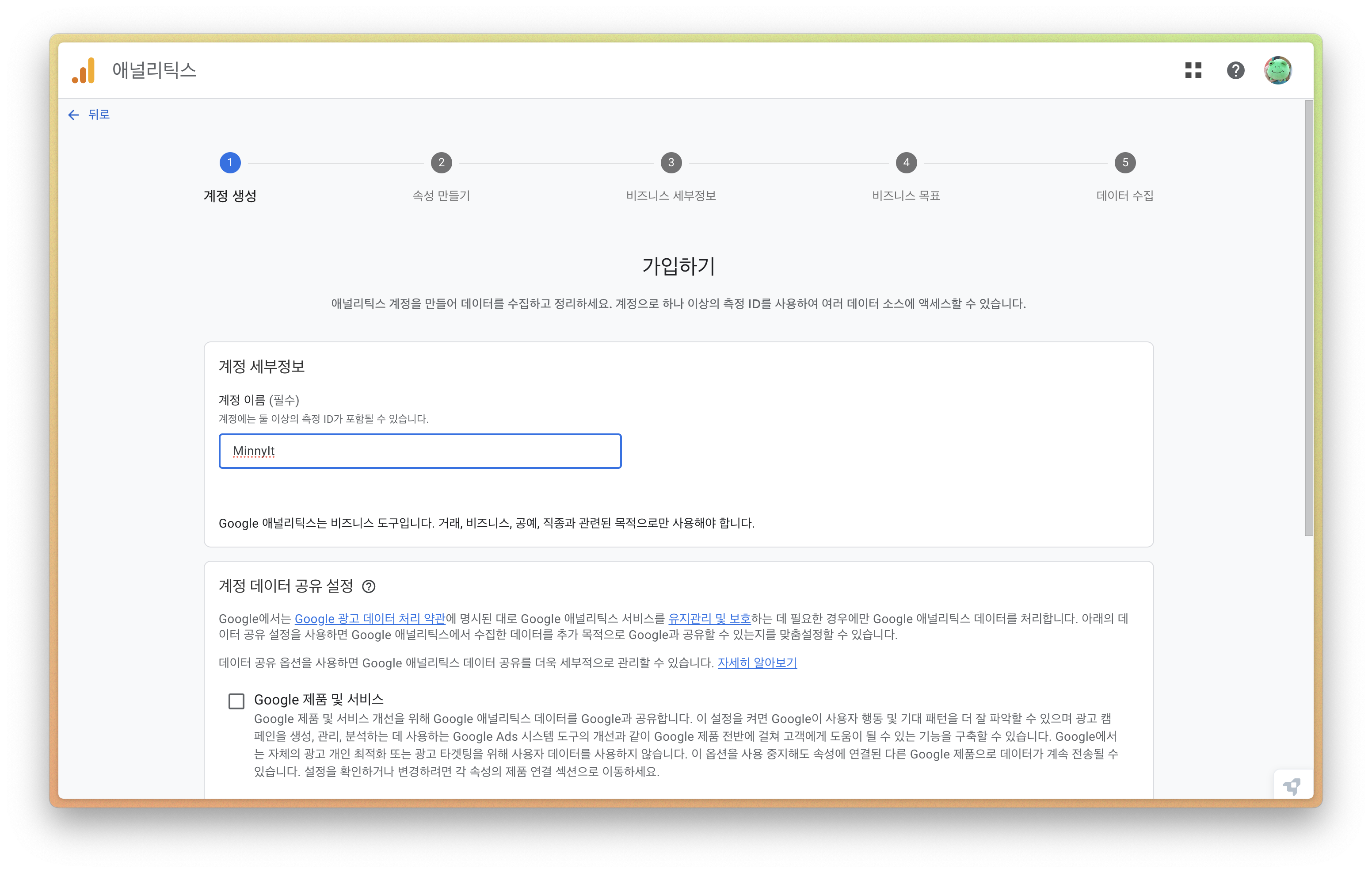1372x873 pixels.
Task: Click the step 1 계정 생성 circle
Action: point(229,162)
